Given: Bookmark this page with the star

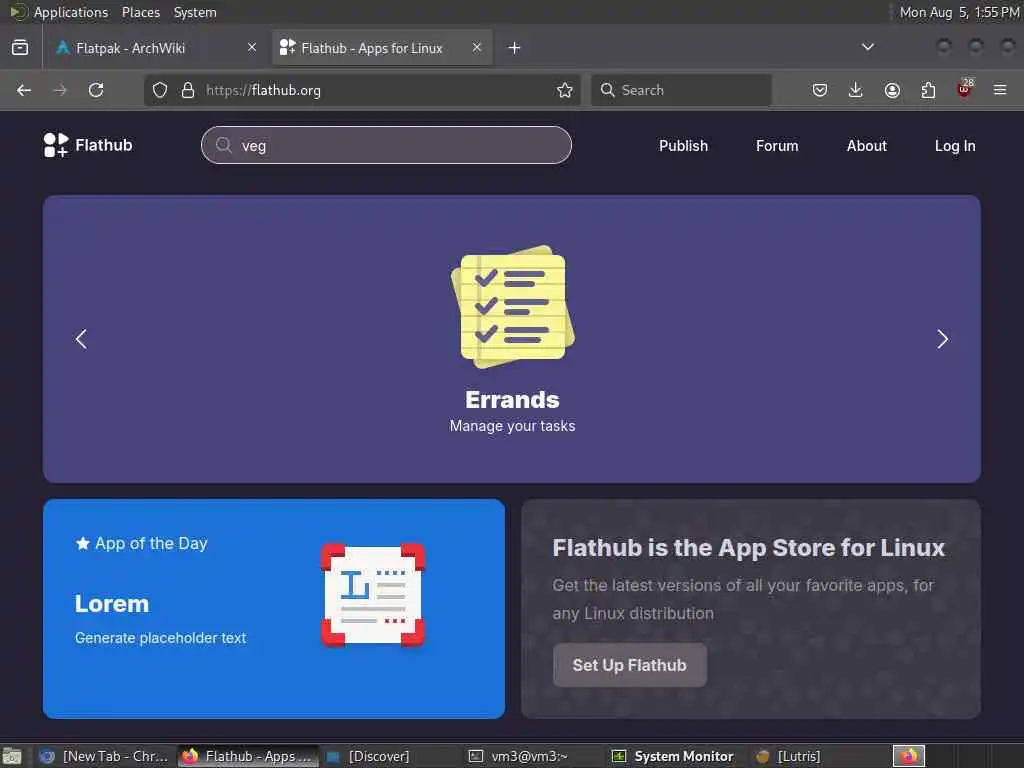Looking at the screenshot, I should (565, 90).
